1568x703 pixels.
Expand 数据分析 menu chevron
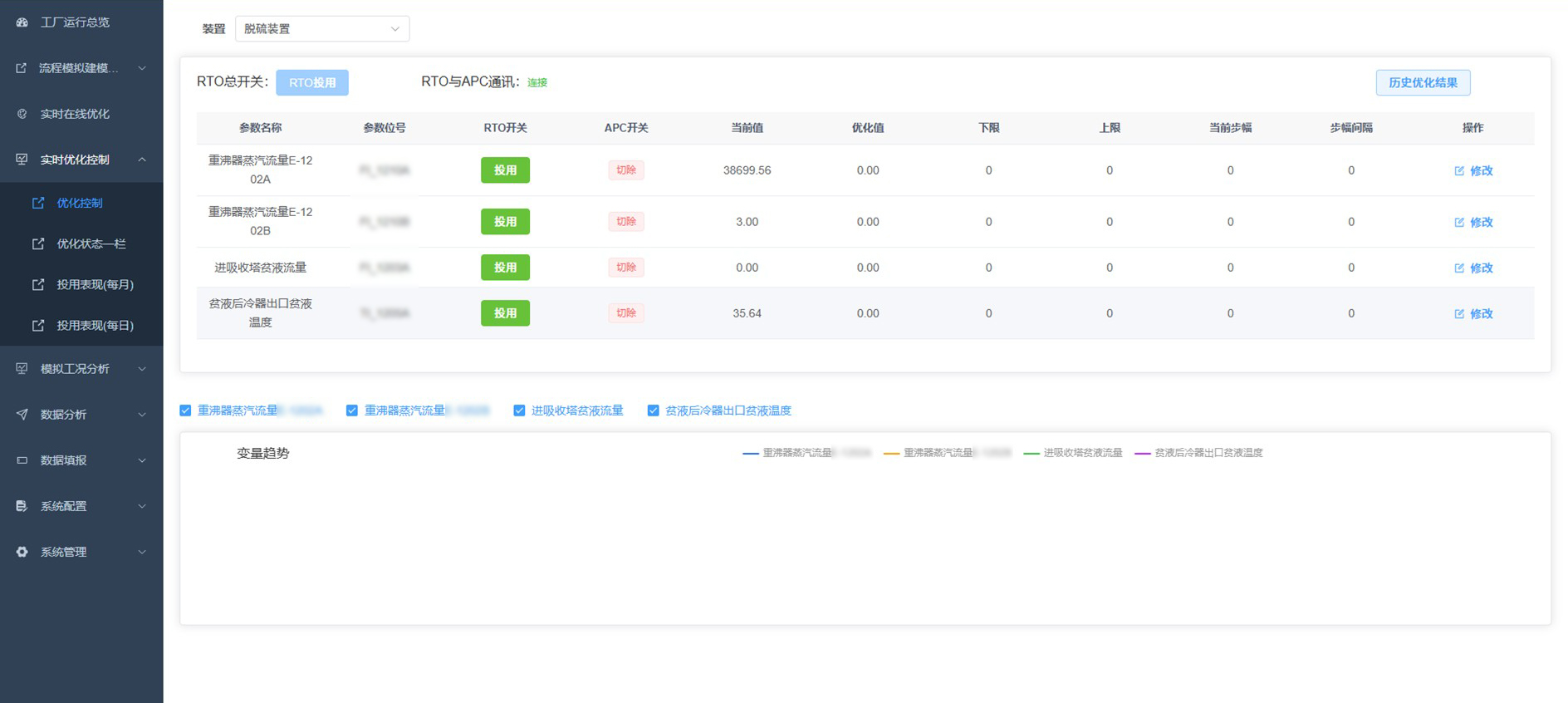(142, 415)
